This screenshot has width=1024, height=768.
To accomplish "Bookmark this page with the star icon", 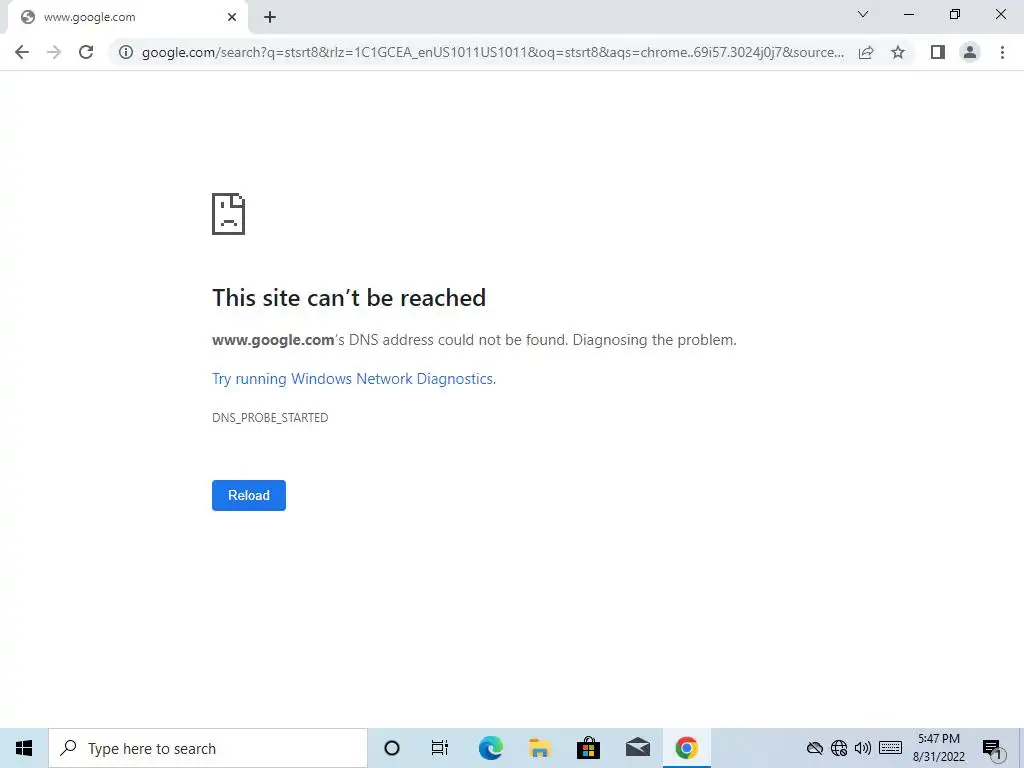I will point(898,52).
